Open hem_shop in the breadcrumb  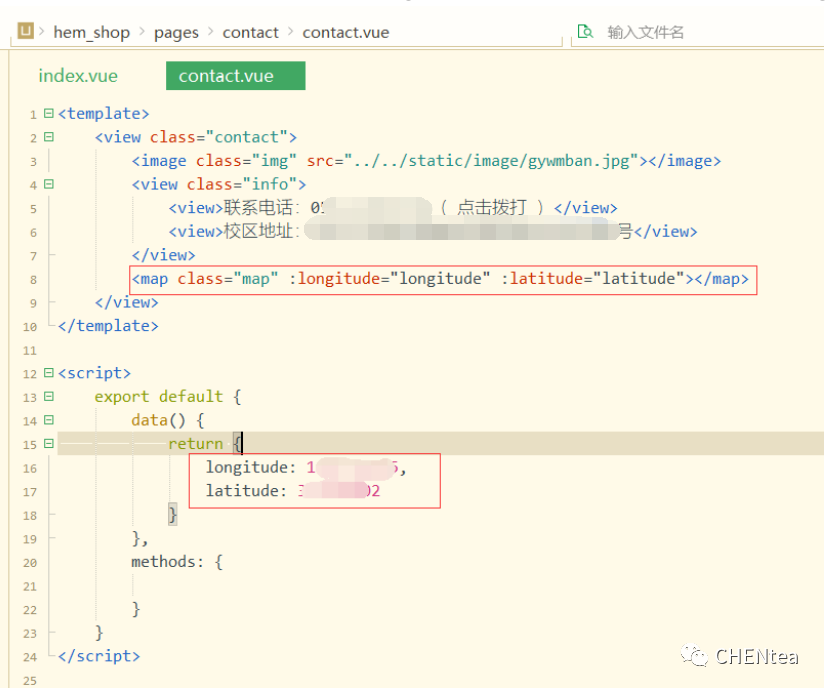coord(92,33)
